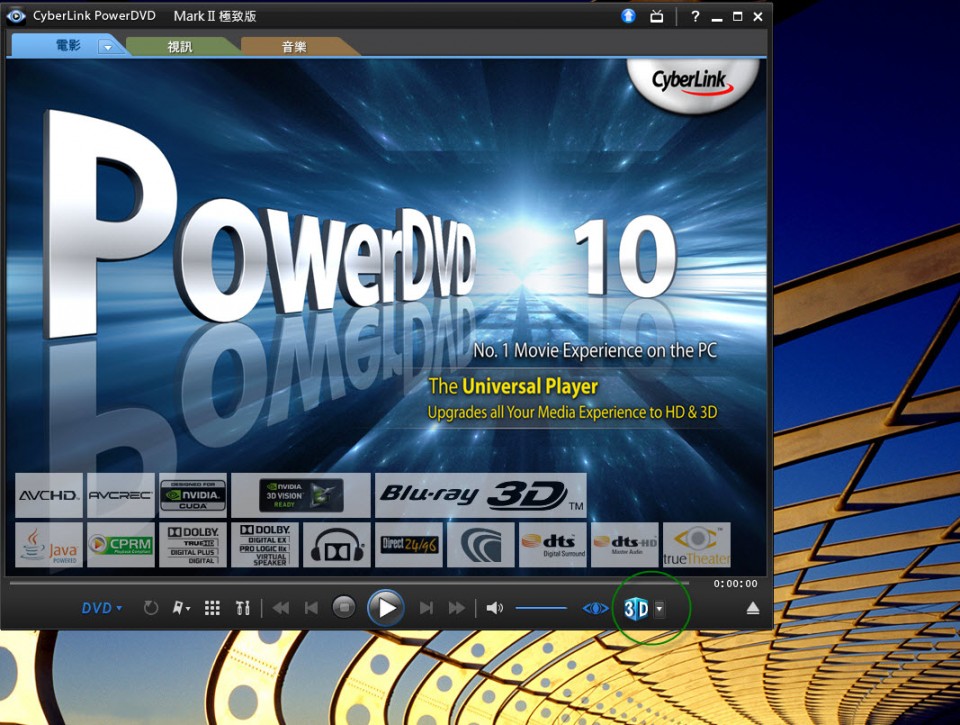Minimize the PowerDVD window
960x725 pixels.
click(717, 18)
